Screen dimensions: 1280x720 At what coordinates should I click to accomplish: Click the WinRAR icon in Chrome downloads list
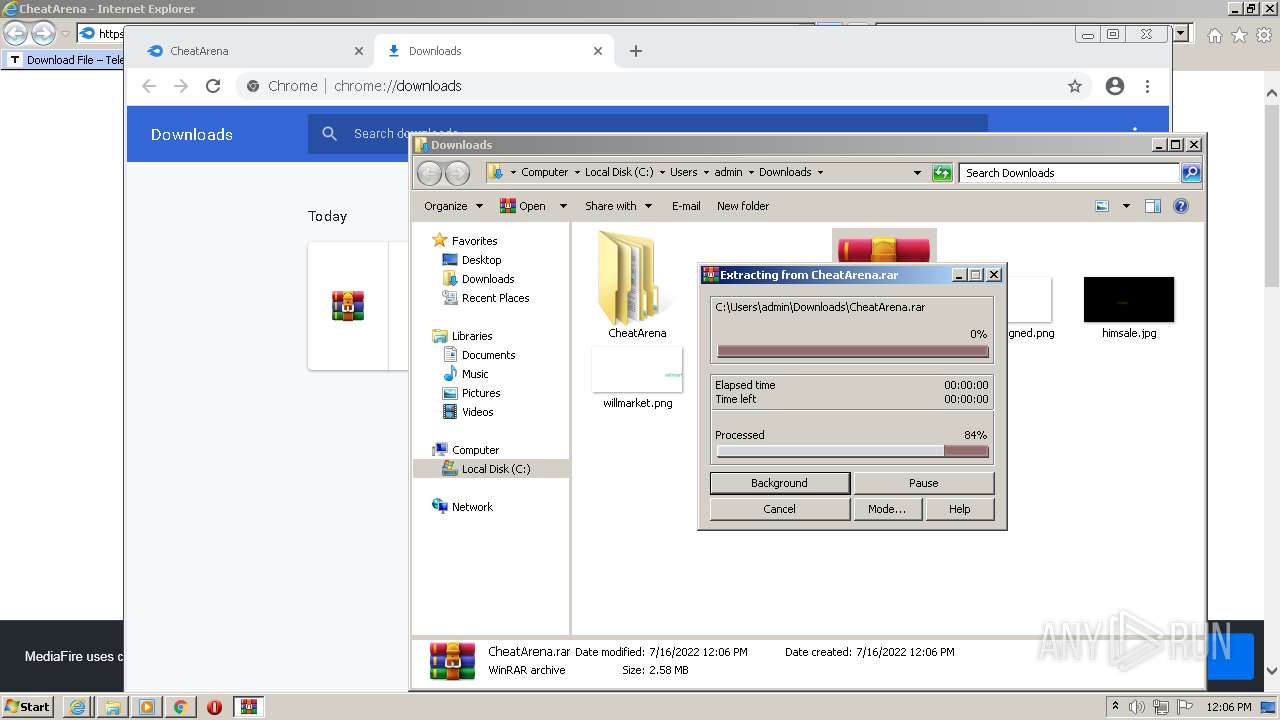[348, 305]
